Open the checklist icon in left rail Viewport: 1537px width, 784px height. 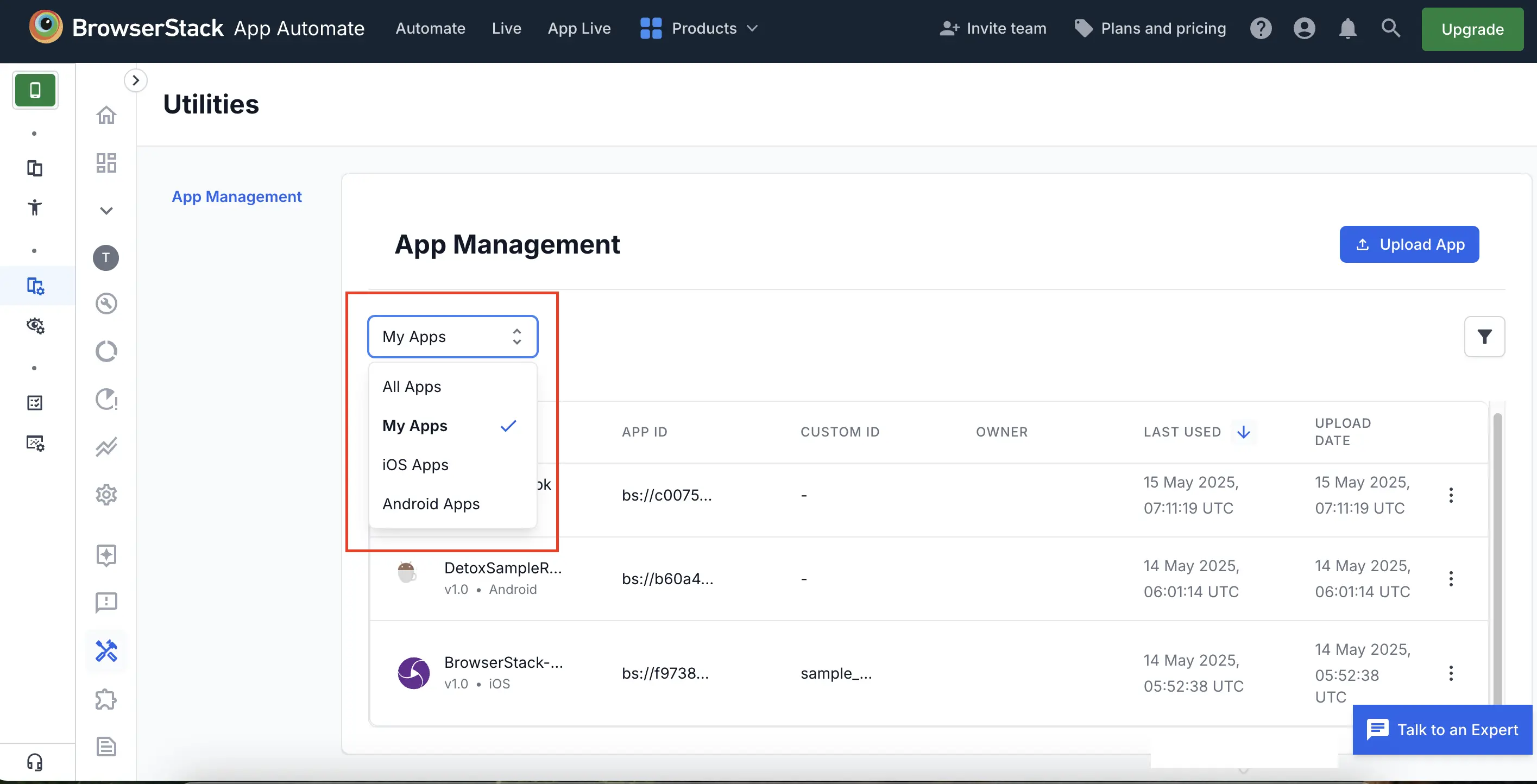pyautogui.click(x=35, y=403)
